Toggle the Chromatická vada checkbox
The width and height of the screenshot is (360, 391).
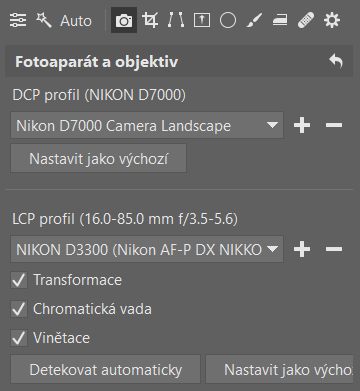pyautogui.click(x=19, y=309)
